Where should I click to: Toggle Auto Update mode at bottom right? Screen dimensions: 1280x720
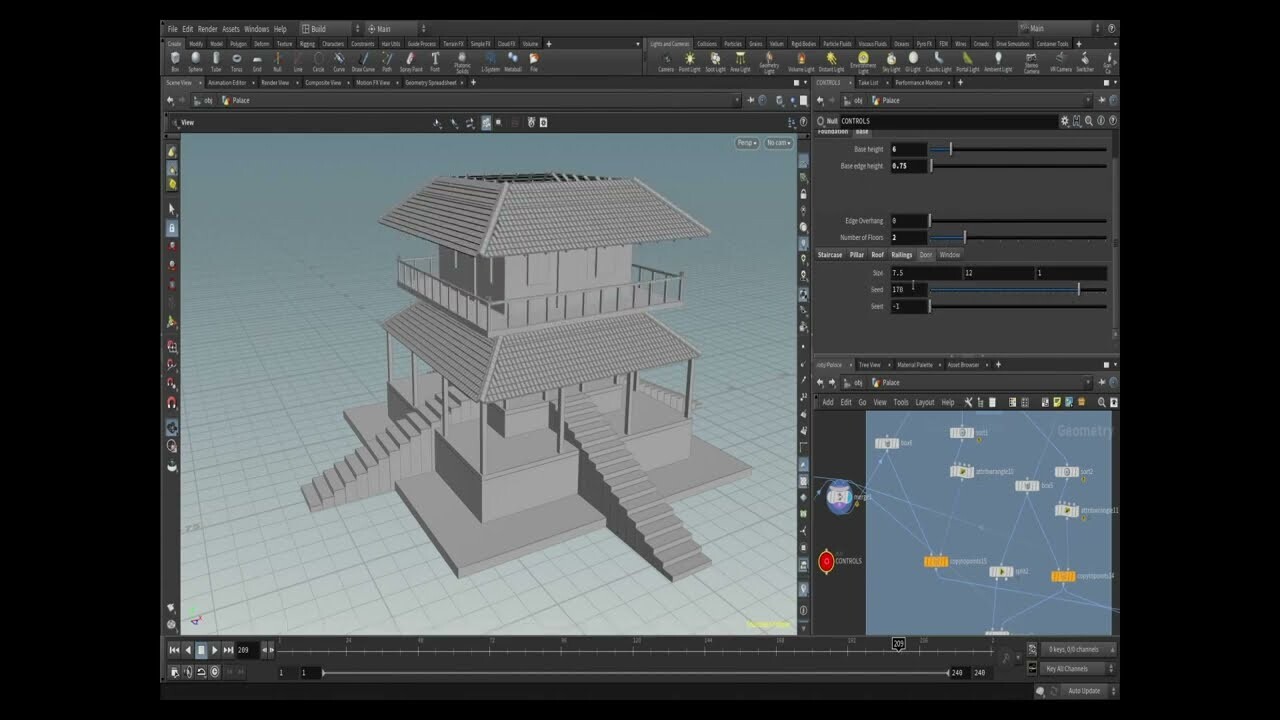(1084, 690)
